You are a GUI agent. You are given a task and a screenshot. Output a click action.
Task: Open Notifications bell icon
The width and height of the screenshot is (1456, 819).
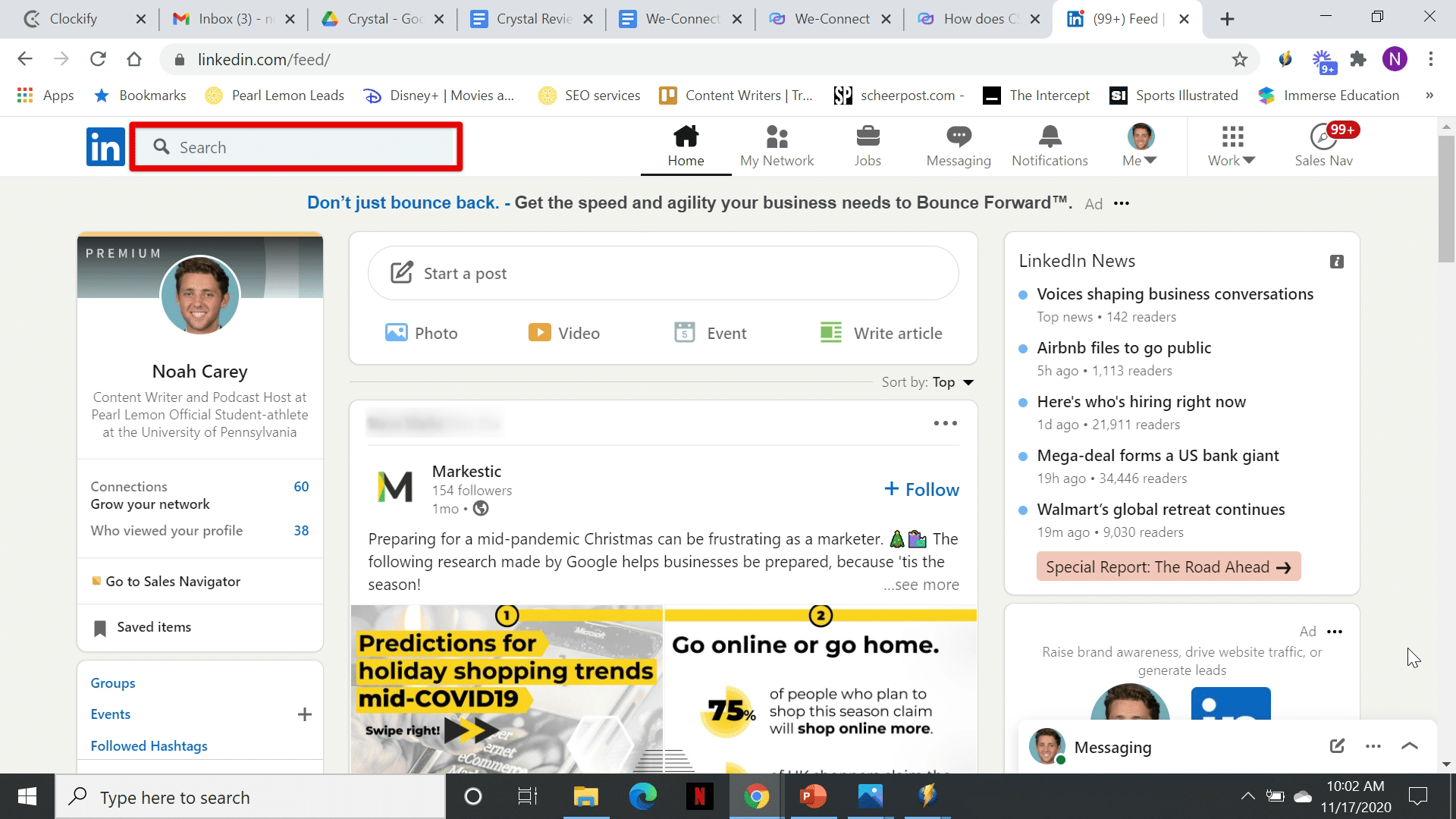[1050, 136]
